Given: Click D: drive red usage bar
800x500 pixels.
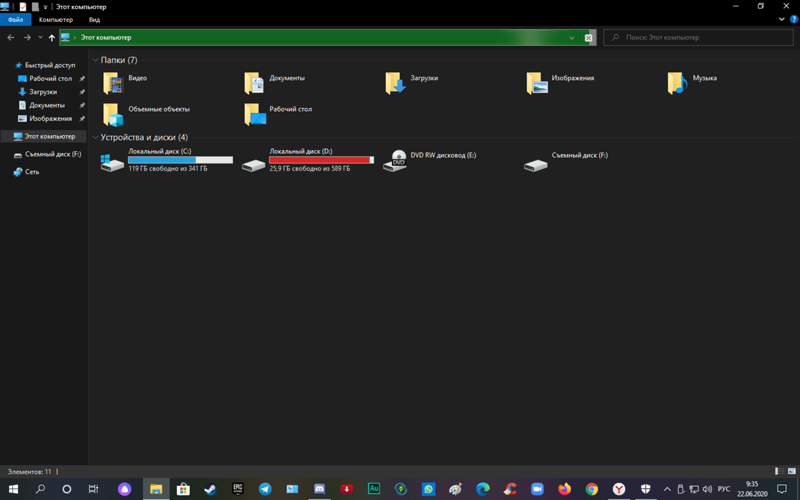Looking at the screenshot, I should (x=321, y=160).
